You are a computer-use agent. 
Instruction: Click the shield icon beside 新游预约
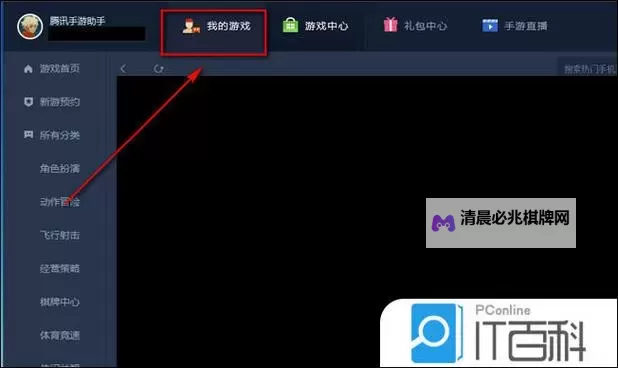tap(28, 102)
